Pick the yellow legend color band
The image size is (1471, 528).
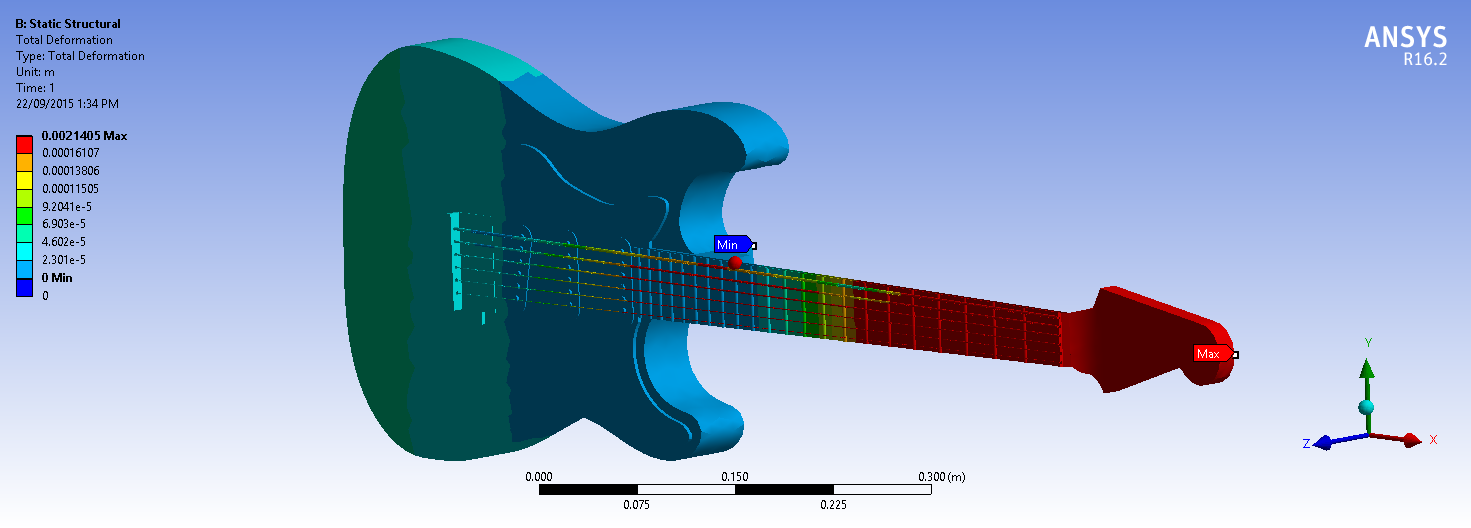(25, 180)
